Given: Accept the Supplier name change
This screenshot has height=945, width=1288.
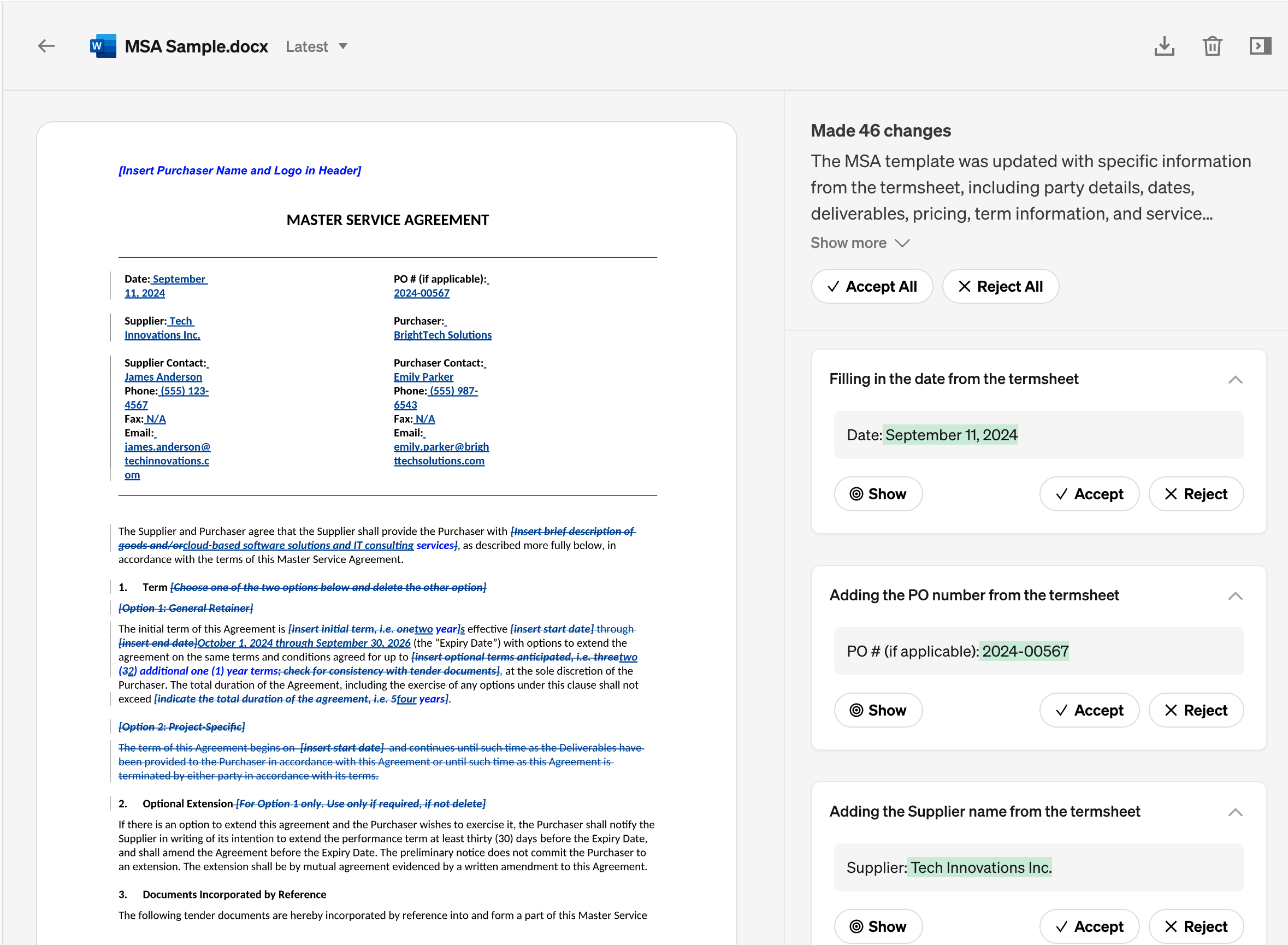Looking at the screenshot, I should [x=1089, y=926].
